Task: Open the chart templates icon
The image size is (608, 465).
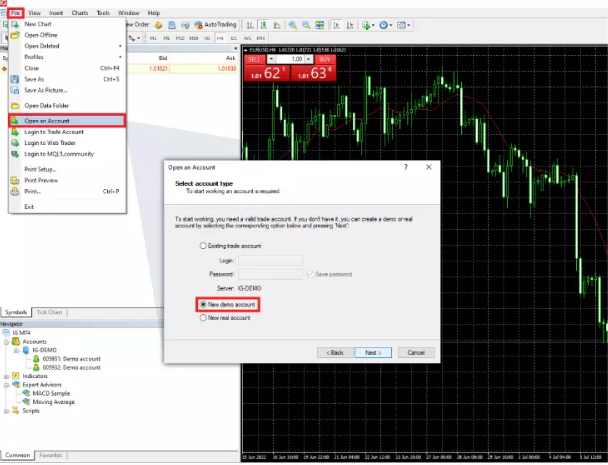Action: coord(401,25)
